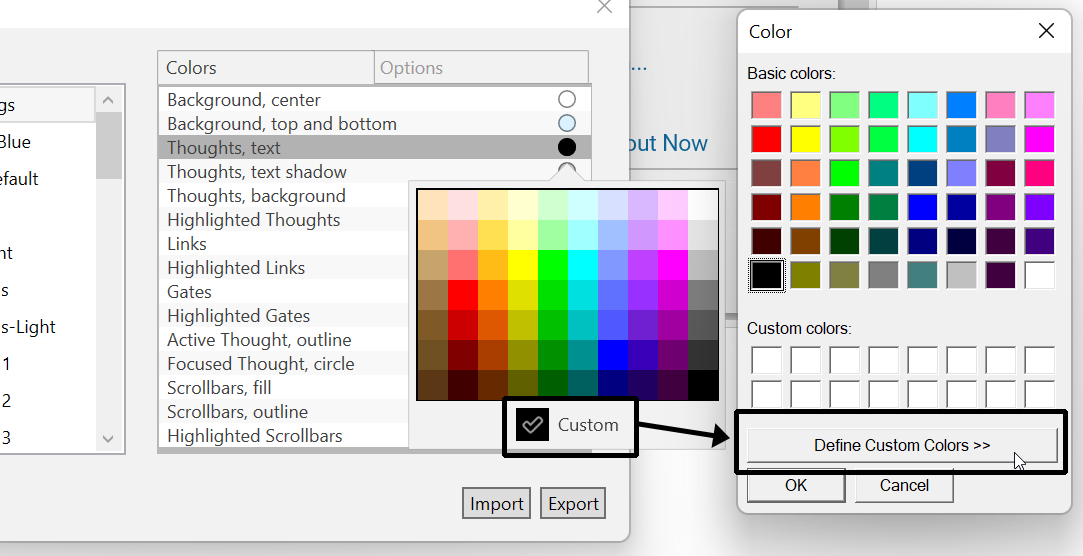The width and height of the screenshot is (1083, 556).
Task: Click black circle beside Thoughts, text
Action: 567,147
